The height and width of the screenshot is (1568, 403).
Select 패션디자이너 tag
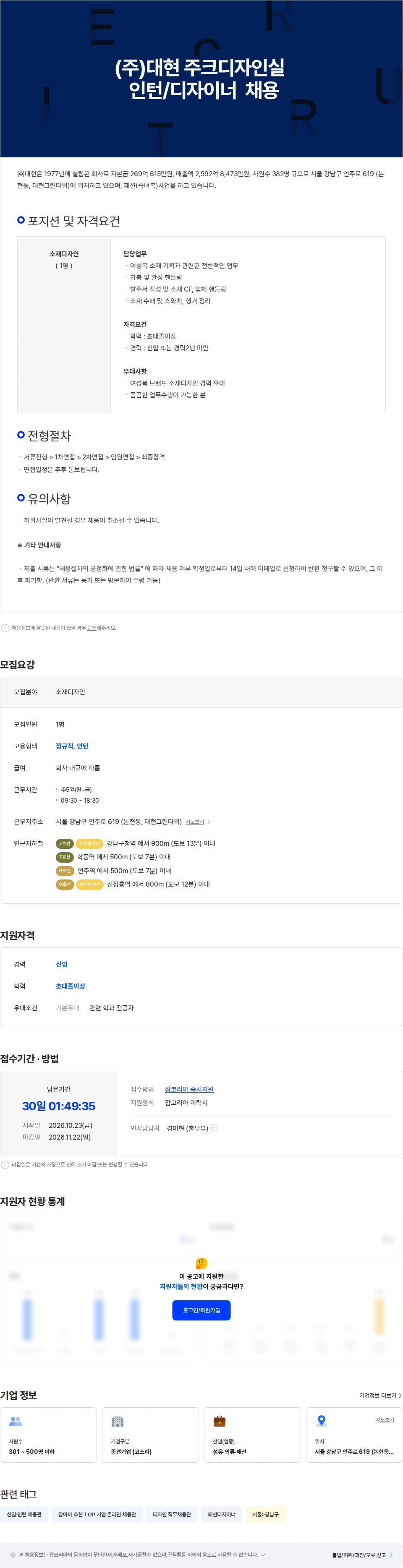[x=222, y=1514]
